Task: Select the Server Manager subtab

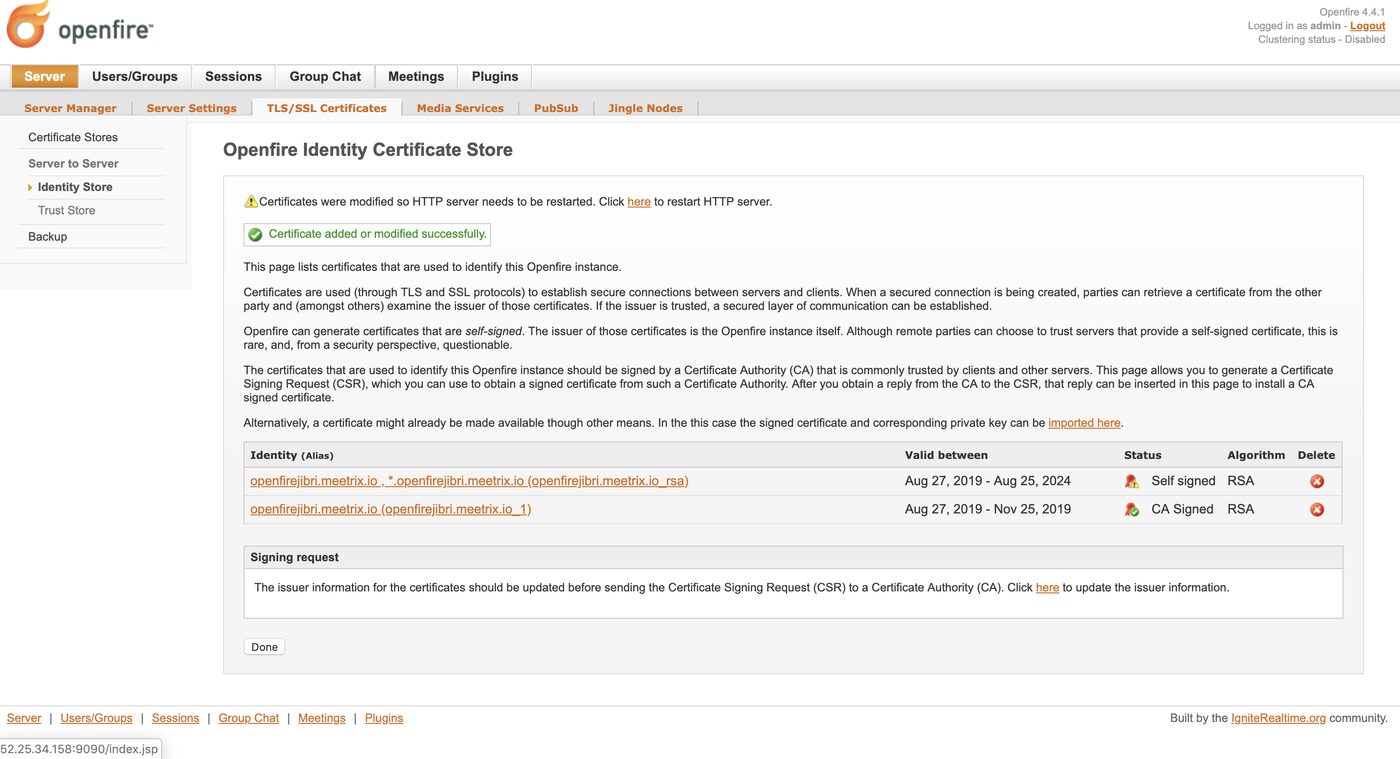Action: (70, 108)
